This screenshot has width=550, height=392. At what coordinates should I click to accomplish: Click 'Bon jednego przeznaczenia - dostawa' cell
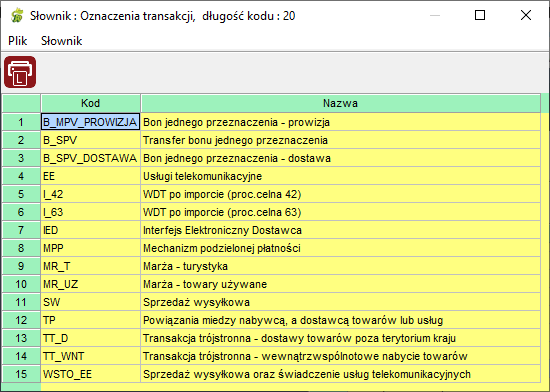340,158
